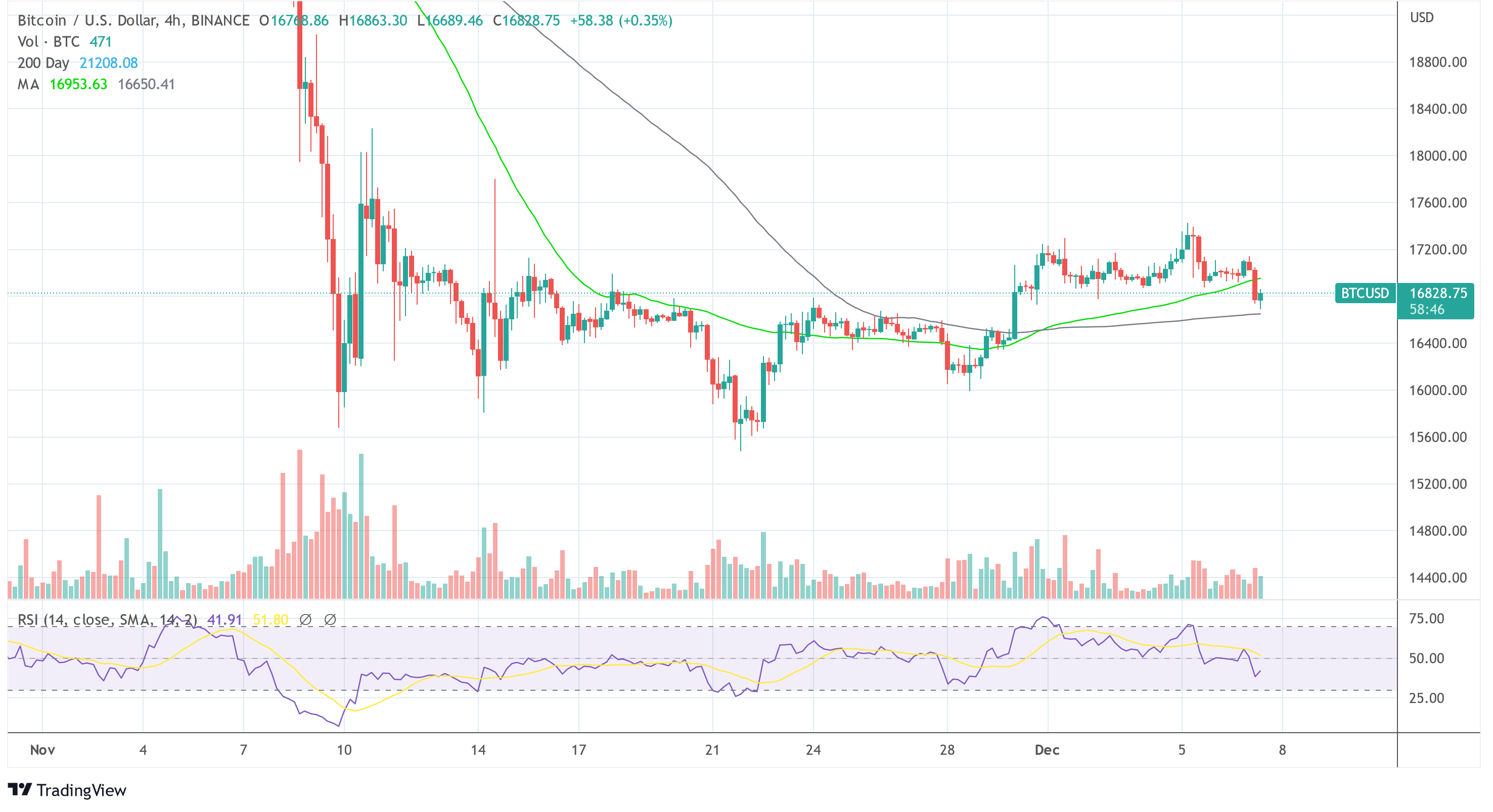This screenshot has height=812, width=1493.
Task: Click the RSI (14, close, SMA, 14, 2) label
Action: 107,620
